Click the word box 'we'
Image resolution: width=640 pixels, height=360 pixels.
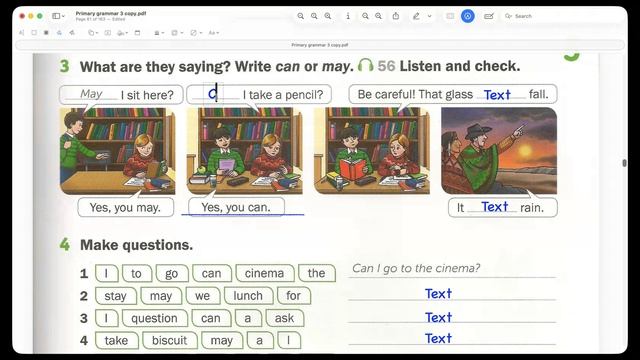pyautogui.click(x=202, y=296)
